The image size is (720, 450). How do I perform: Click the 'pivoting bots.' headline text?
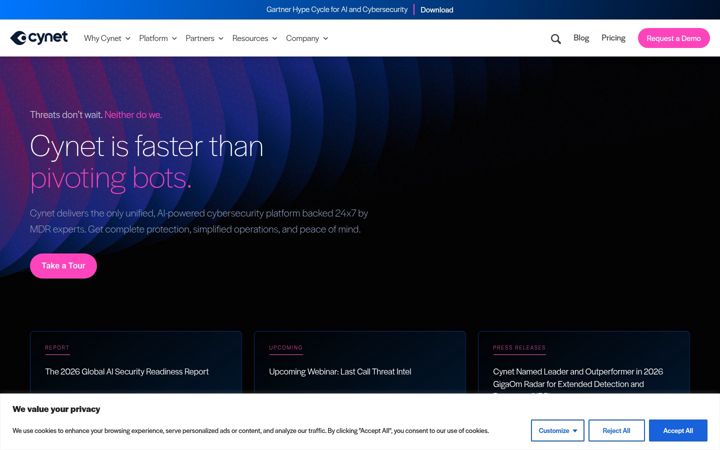pos(111,179)
